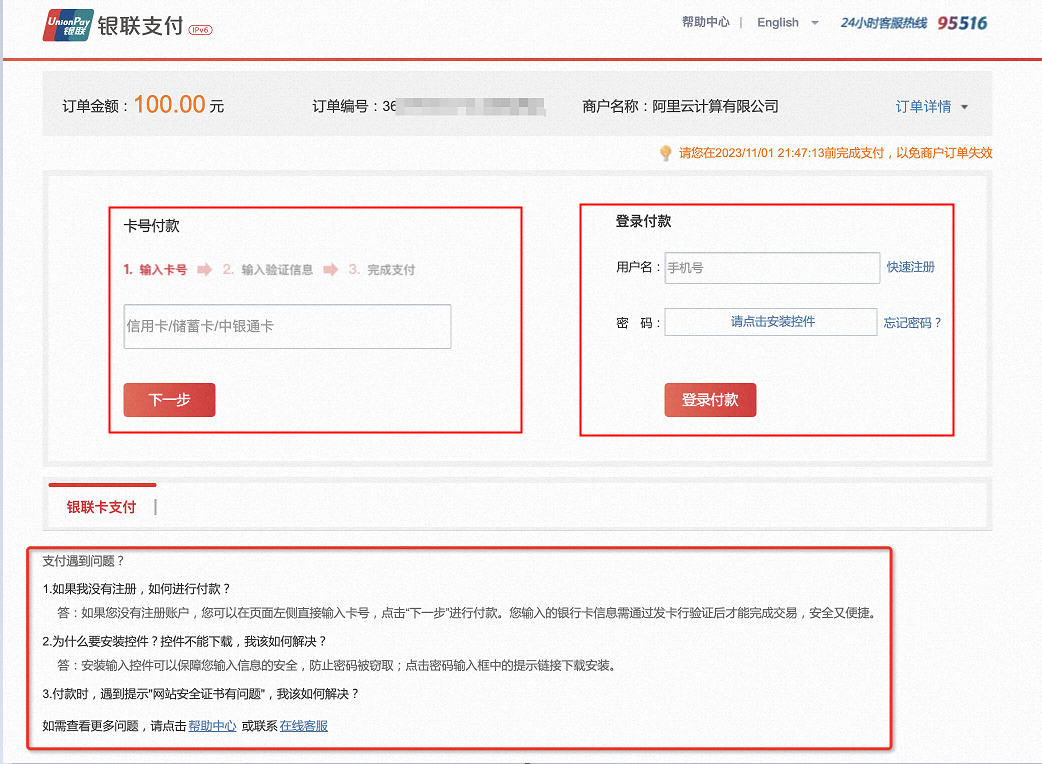Click FAQ question 3 about 网站安全证书

click(x=200, y=694)
